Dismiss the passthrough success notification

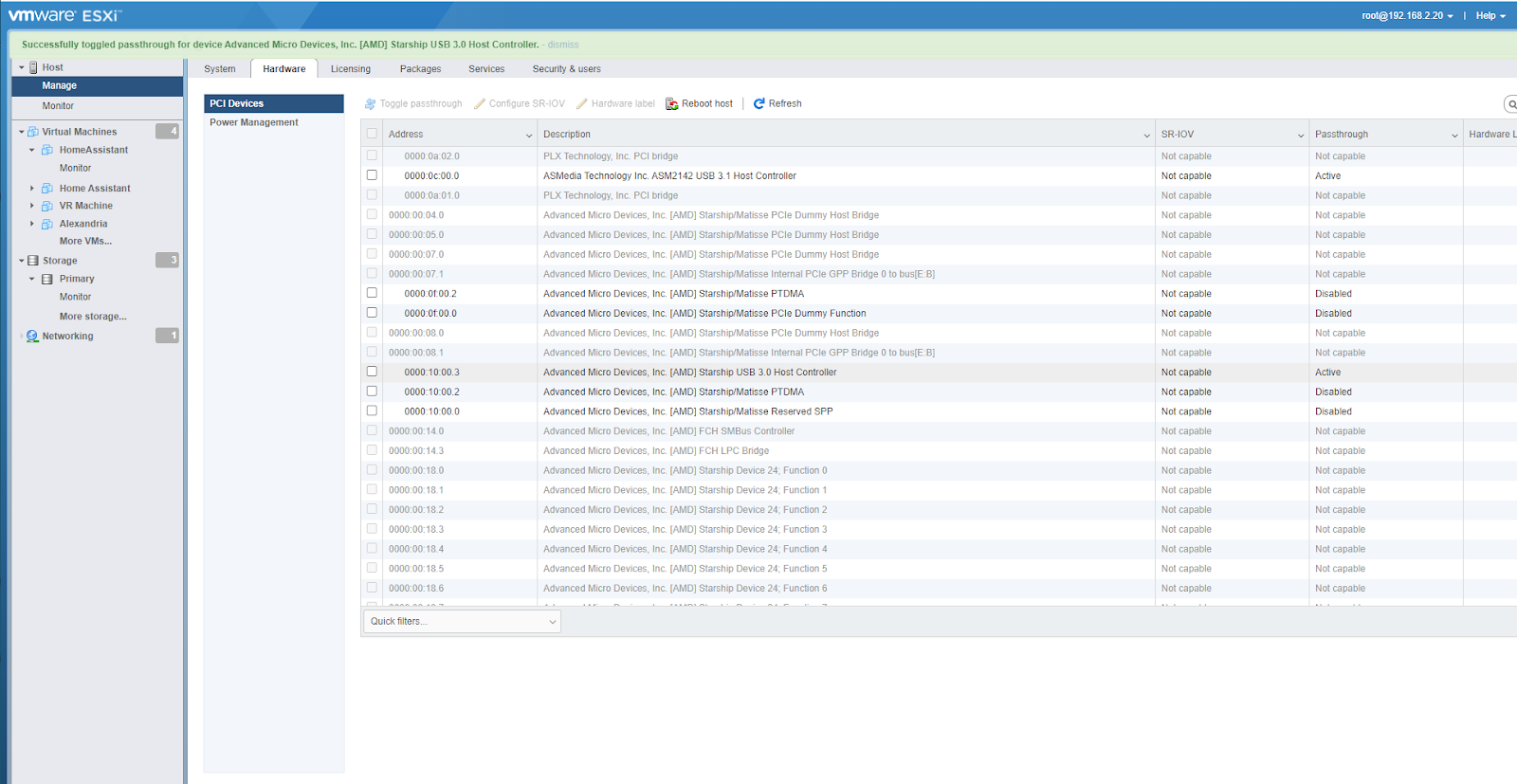[563, 45]
